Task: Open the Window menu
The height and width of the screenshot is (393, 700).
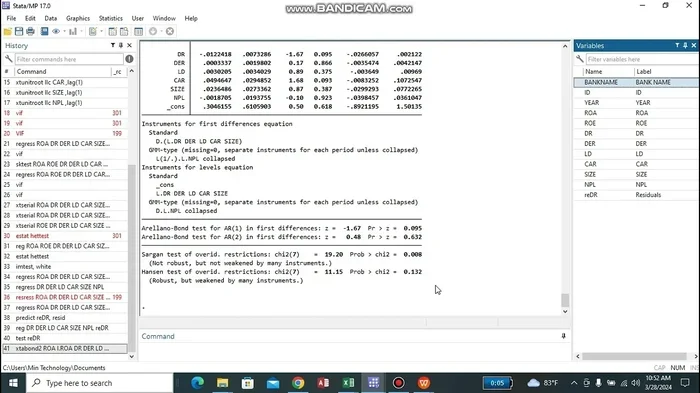Action: coord(164,18)
